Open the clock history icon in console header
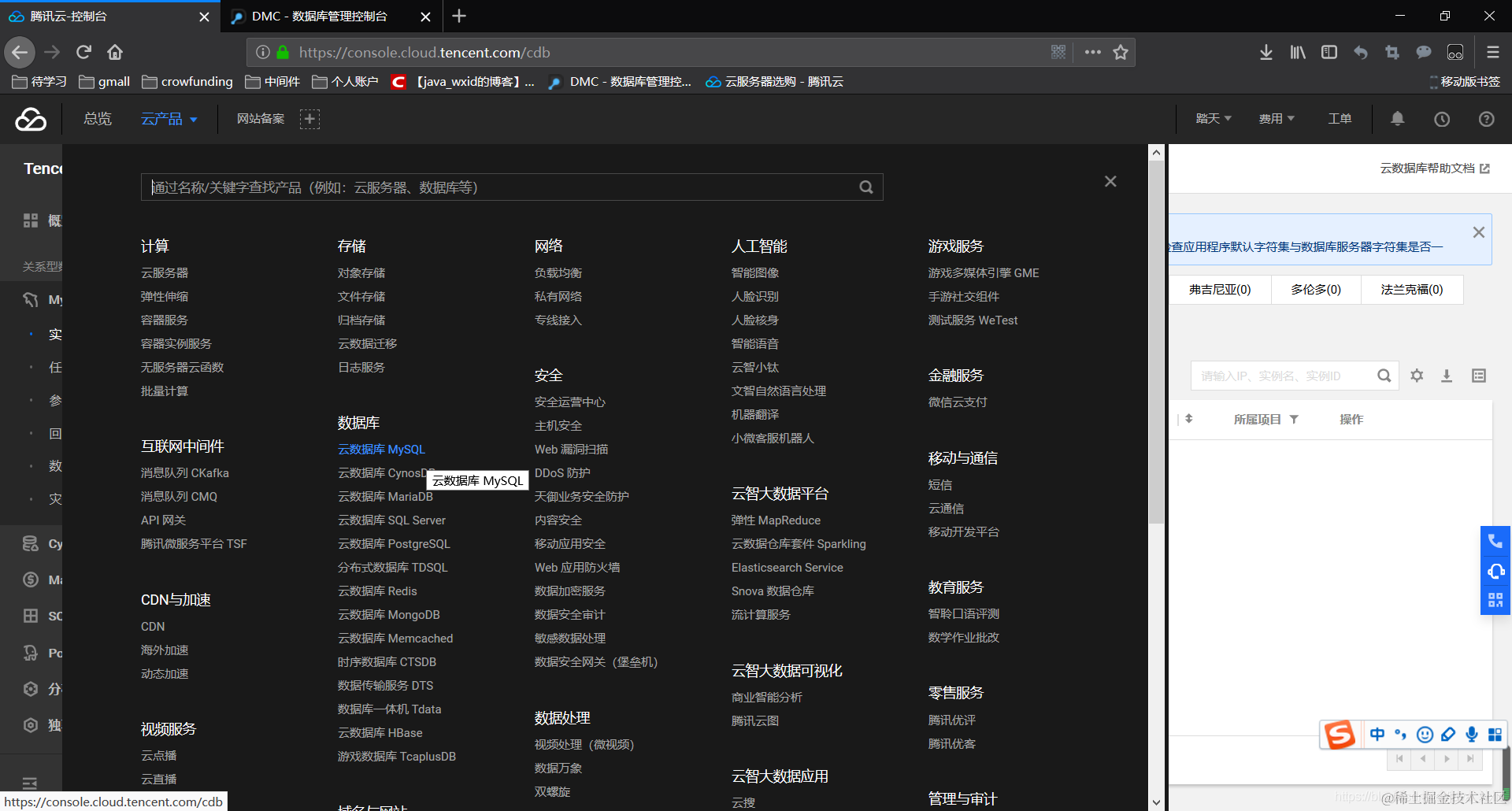Screen dimensions: 1512x811 tap(1442, 119)
